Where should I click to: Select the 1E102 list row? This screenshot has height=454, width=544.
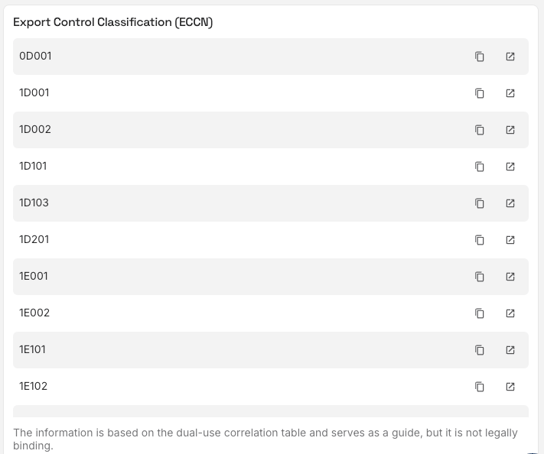[271, 387]
